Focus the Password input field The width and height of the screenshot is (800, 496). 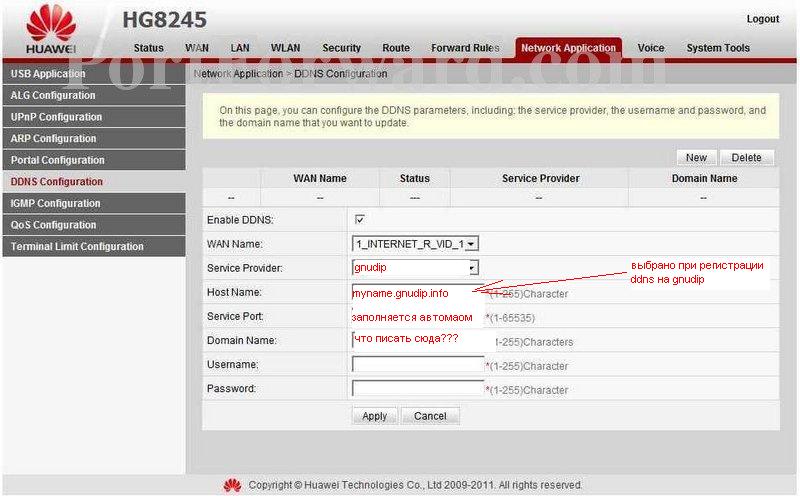click(x=418, y=389)
